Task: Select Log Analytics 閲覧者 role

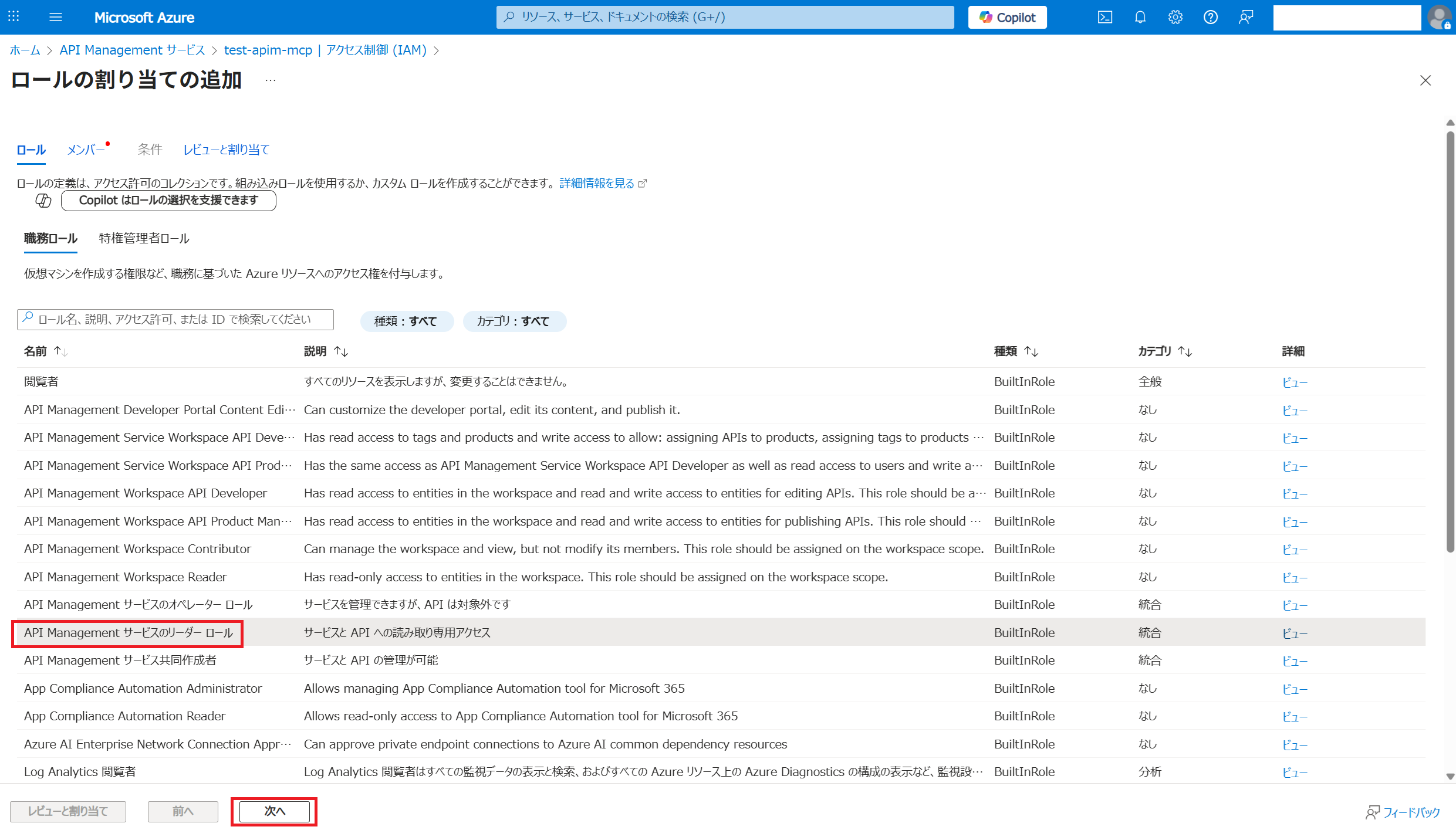Action: tap(721, 772)
